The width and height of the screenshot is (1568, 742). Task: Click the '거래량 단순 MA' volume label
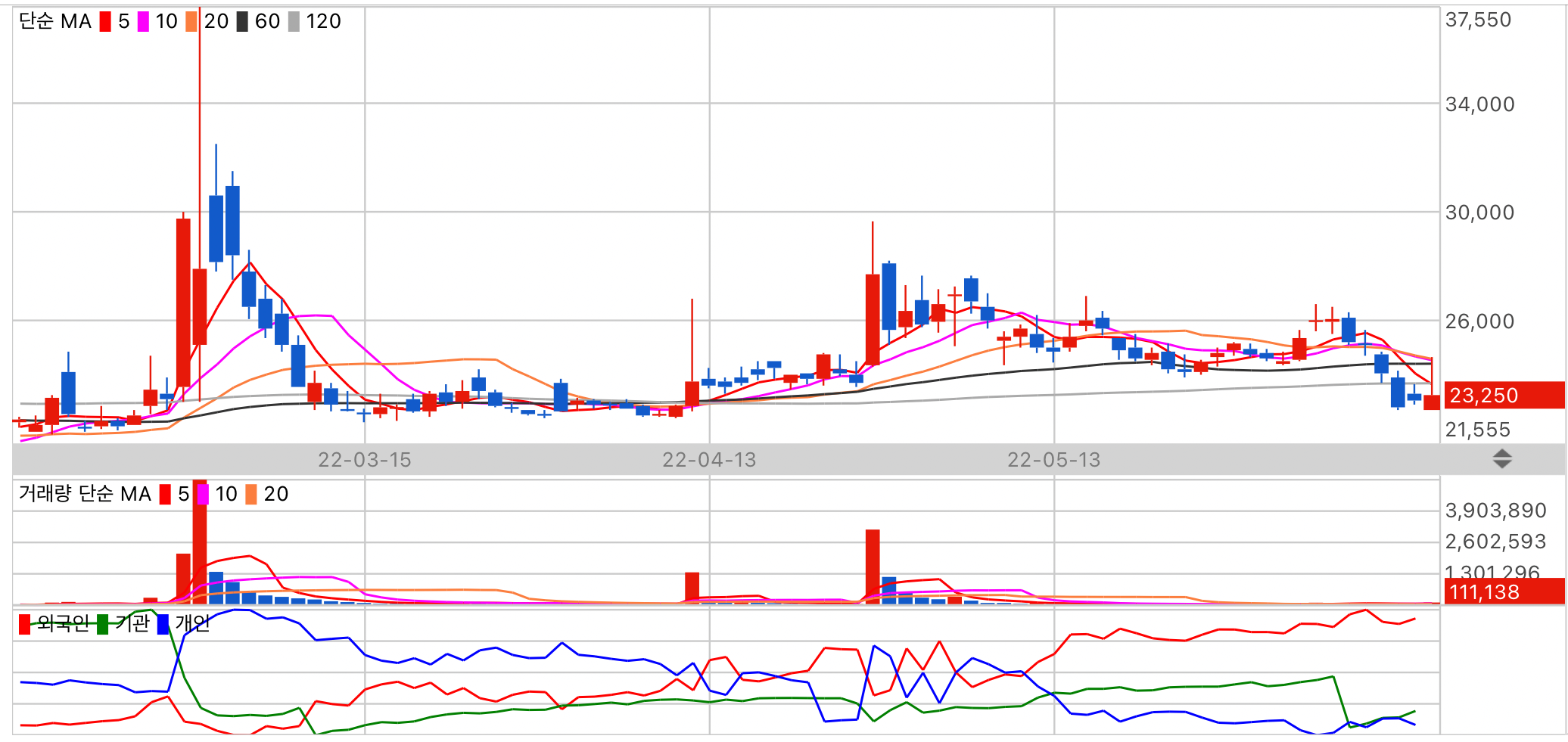coord(85,494)
